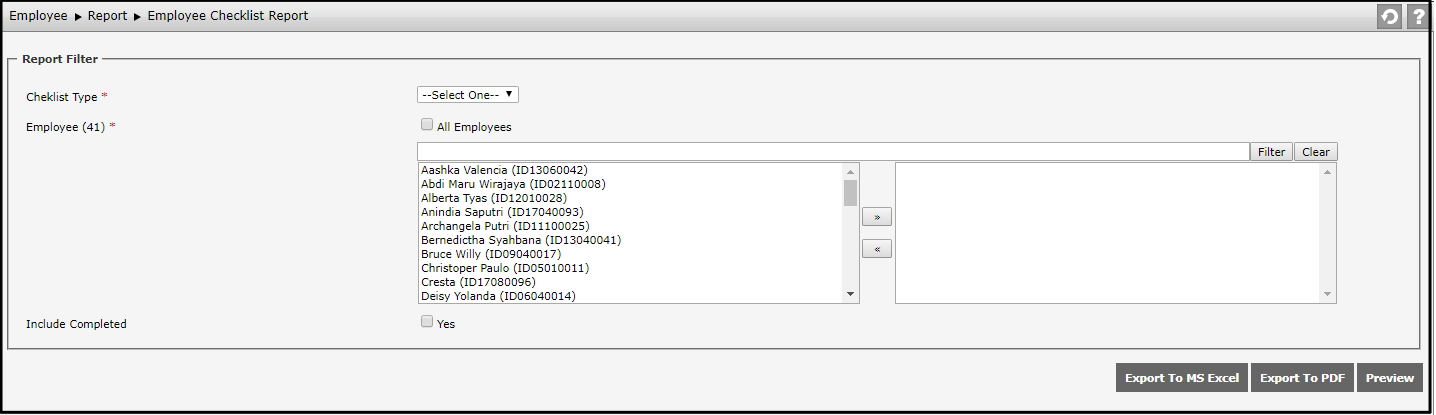Screen dimensions: 1436x415
Task: Click the Export To MS Excel button
Action: [1181, 378]
